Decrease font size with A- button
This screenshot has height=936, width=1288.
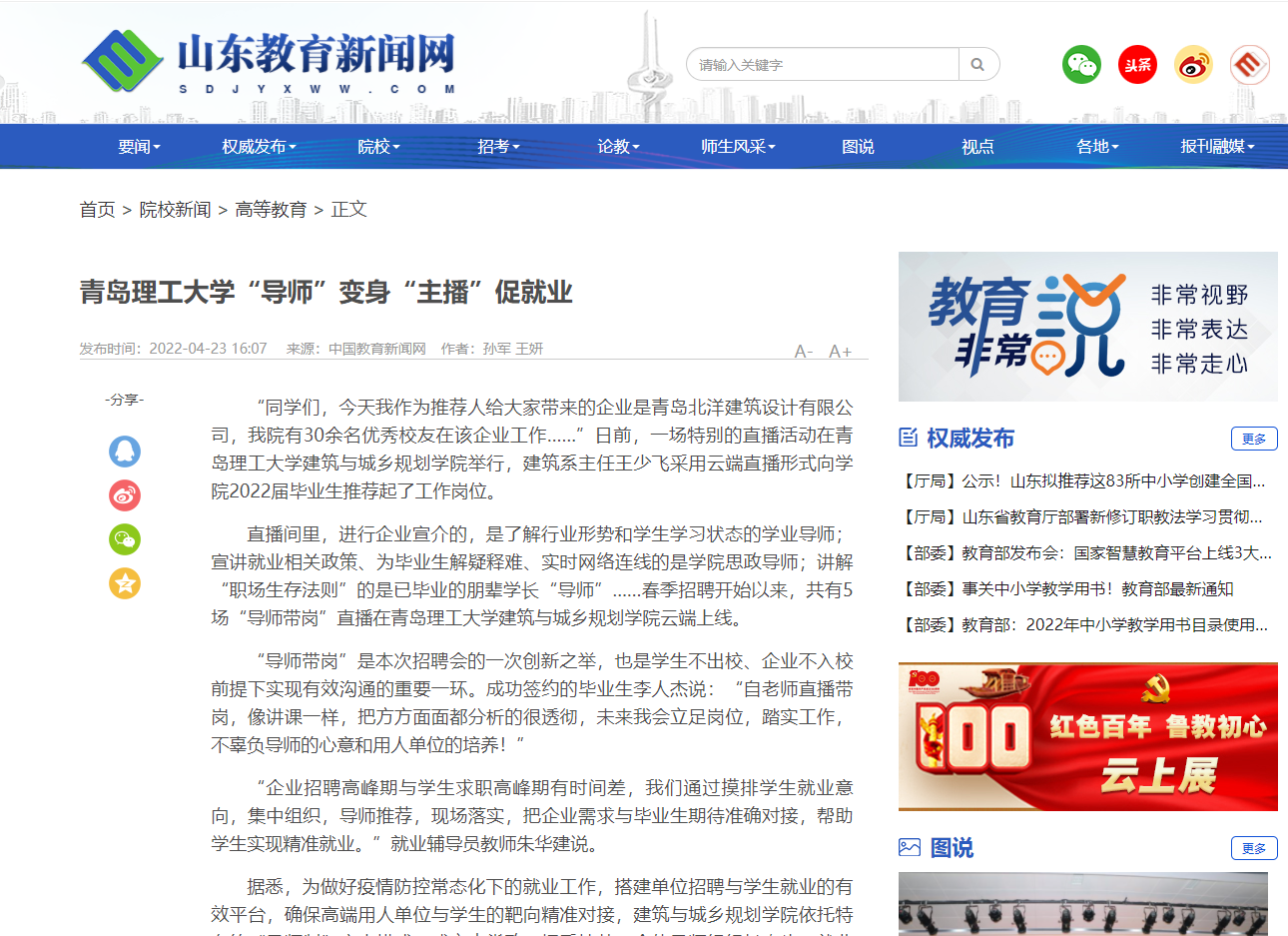[803, 351]
